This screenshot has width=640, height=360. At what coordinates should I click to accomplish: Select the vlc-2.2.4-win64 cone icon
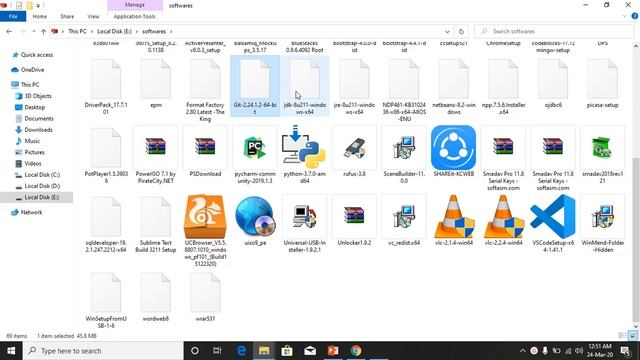[503, 217]
